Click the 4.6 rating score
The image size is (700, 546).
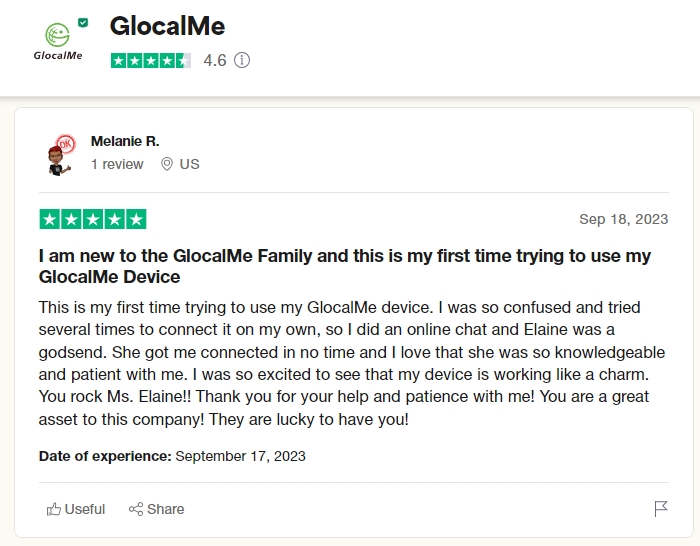215,60
